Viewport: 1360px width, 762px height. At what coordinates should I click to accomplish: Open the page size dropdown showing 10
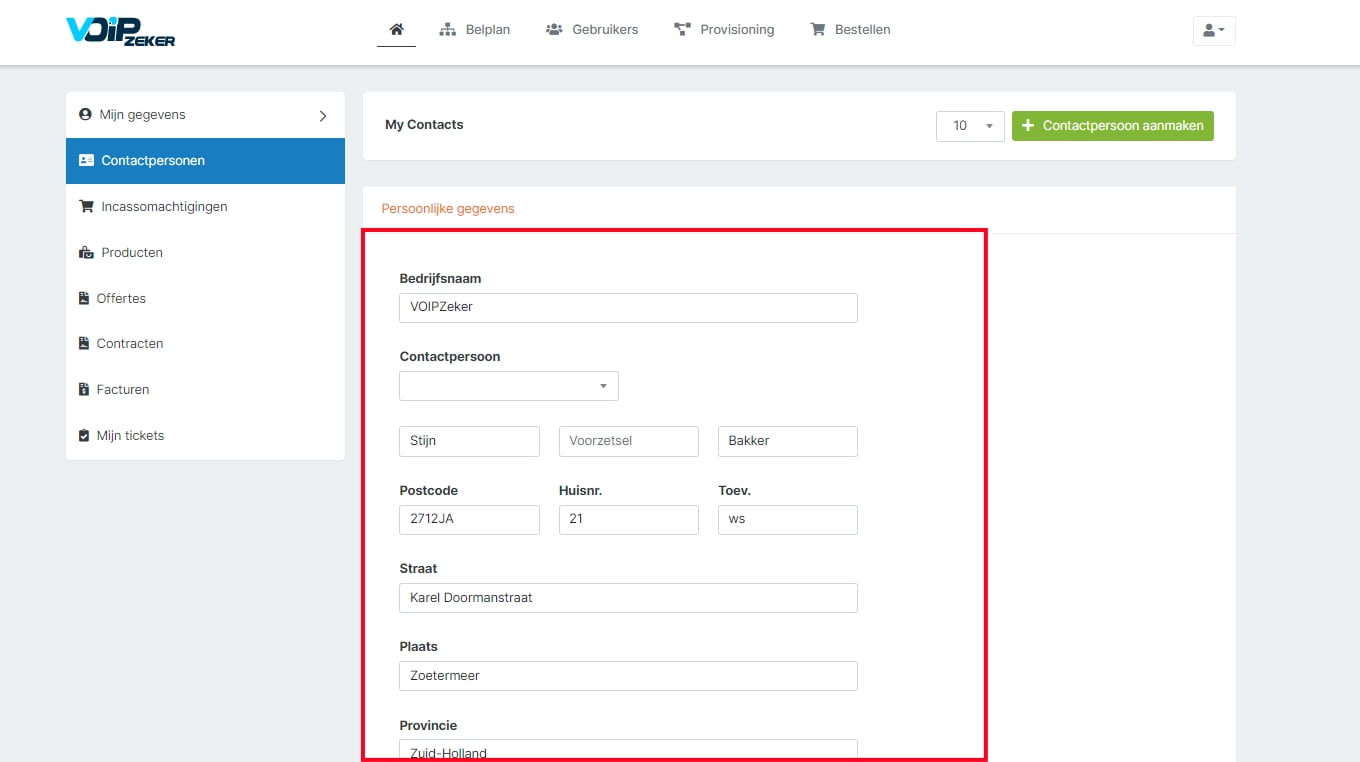point(970,126)
